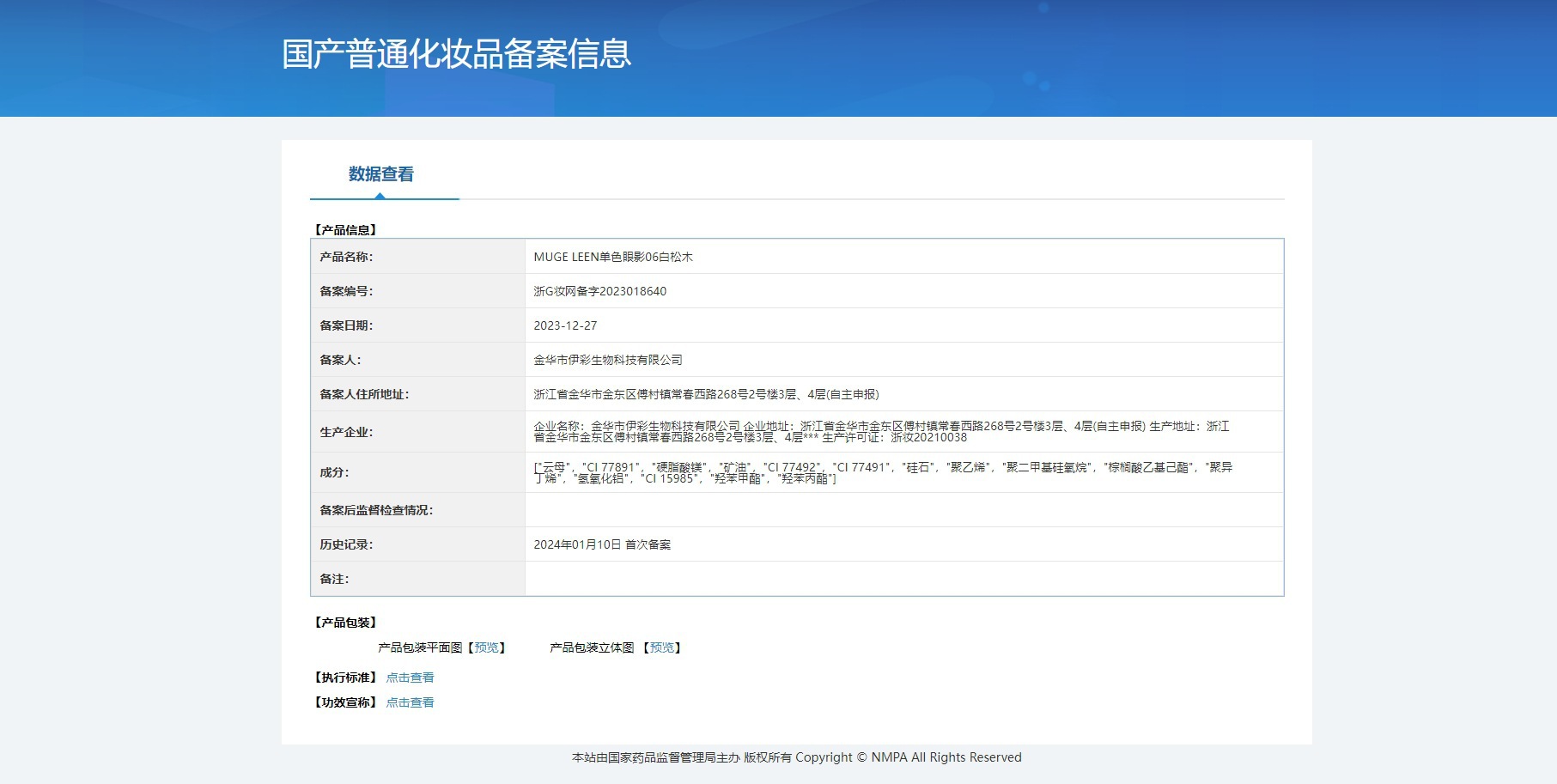The height and width of the screenshot is (784, 1557).
Task: Click the 【产品包装】 section heading
Action: [x=345, y=623]
